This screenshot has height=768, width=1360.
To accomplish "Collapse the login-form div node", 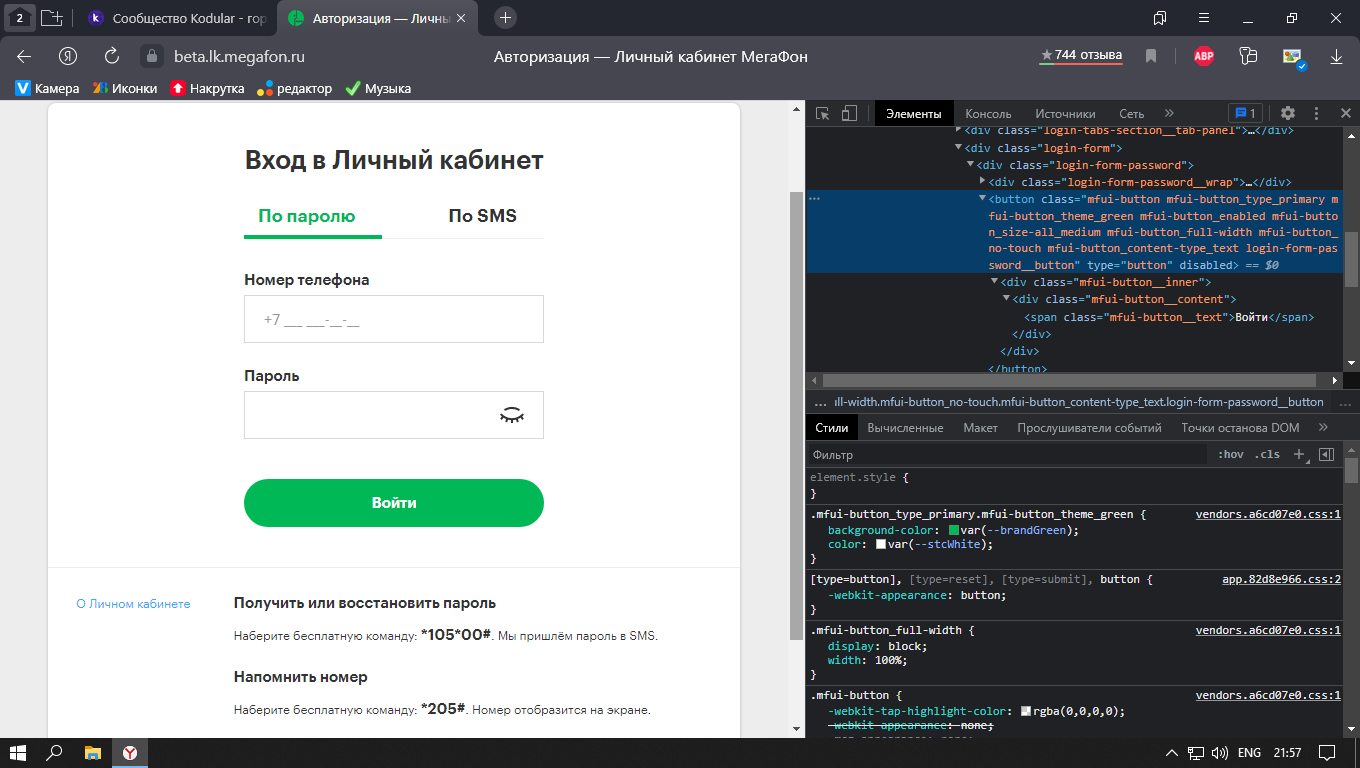I will coord(959,148).
